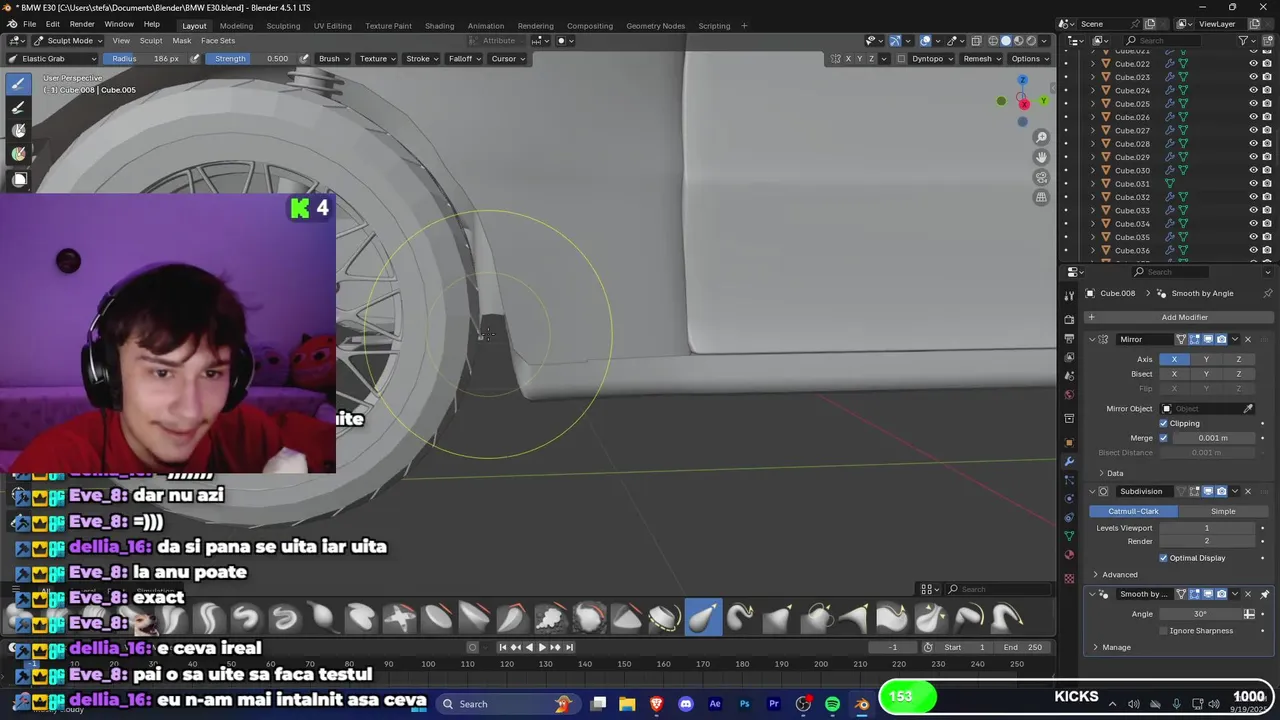Switch to the Shading workspace tab
Viewport: 1280px width, 720px height.
(439, 25)
